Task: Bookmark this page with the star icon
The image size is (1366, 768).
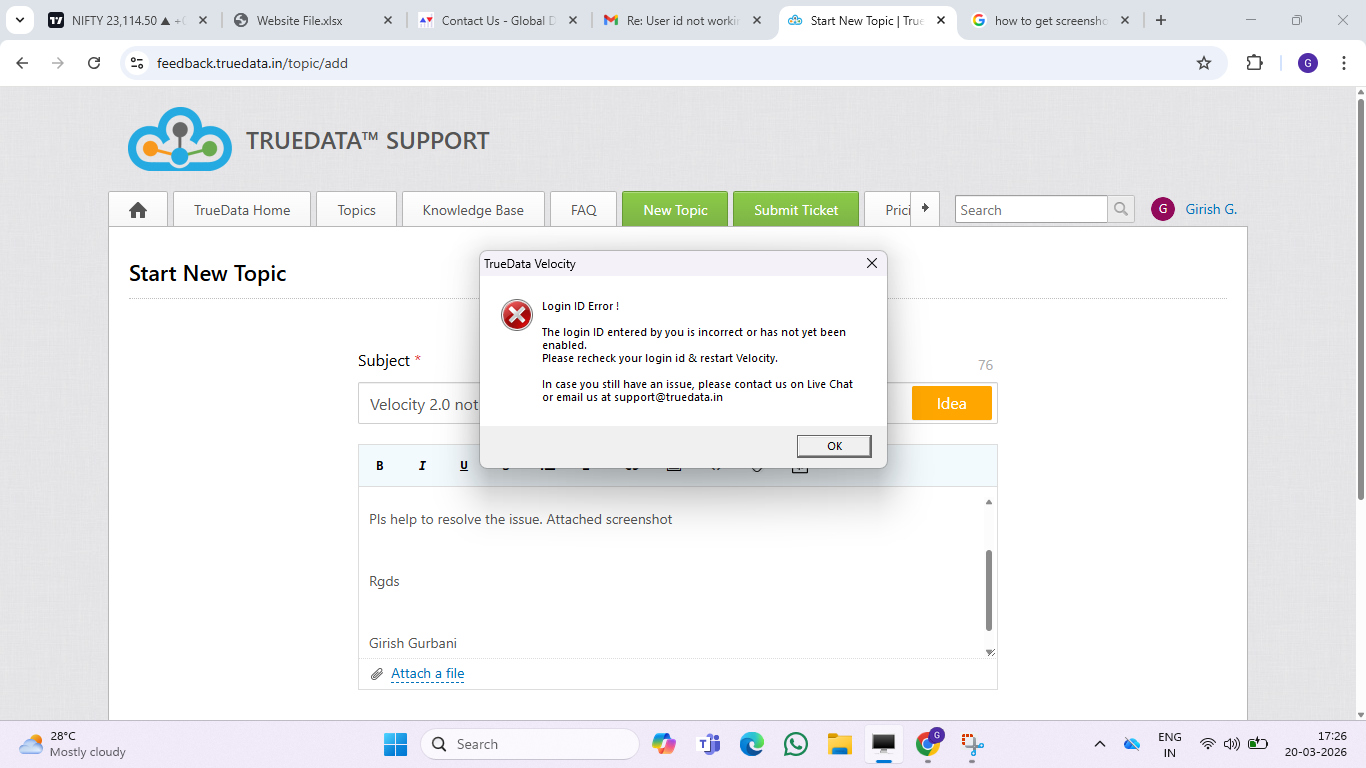Action: point(1204,63)
